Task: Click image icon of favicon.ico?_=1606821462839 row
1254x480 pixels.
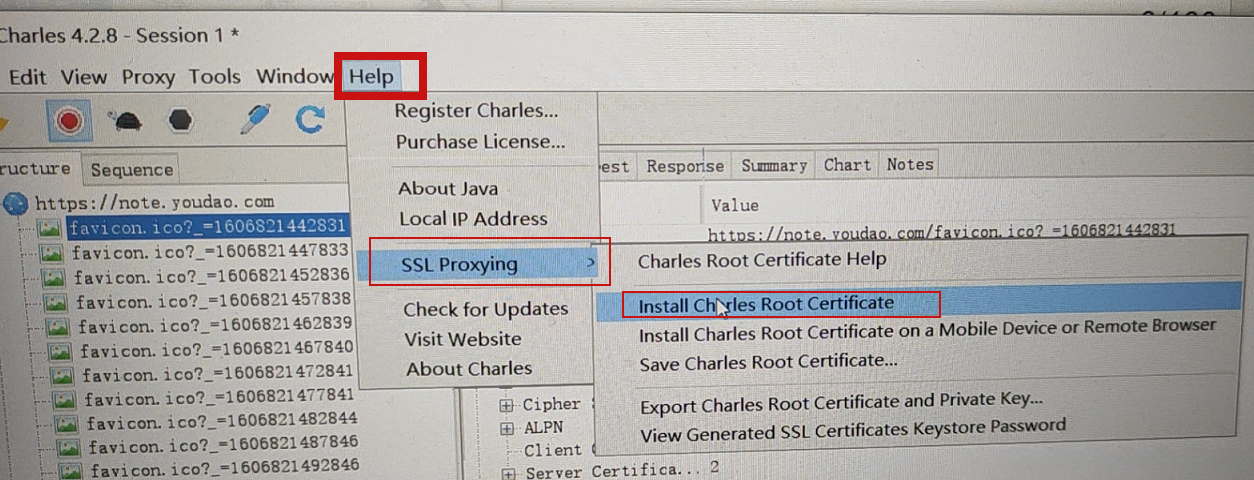Action: 59,326
